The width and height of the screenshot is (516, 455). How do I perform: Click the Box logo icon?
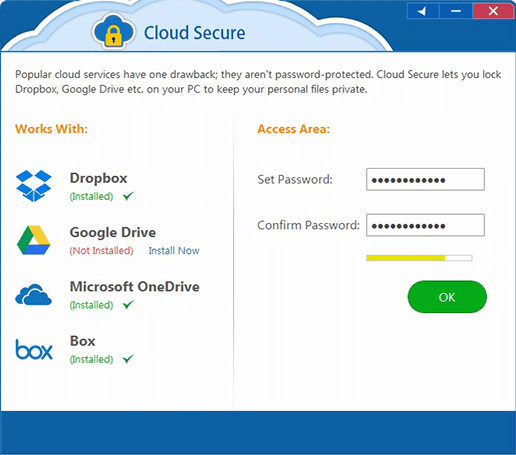[34, 350]
